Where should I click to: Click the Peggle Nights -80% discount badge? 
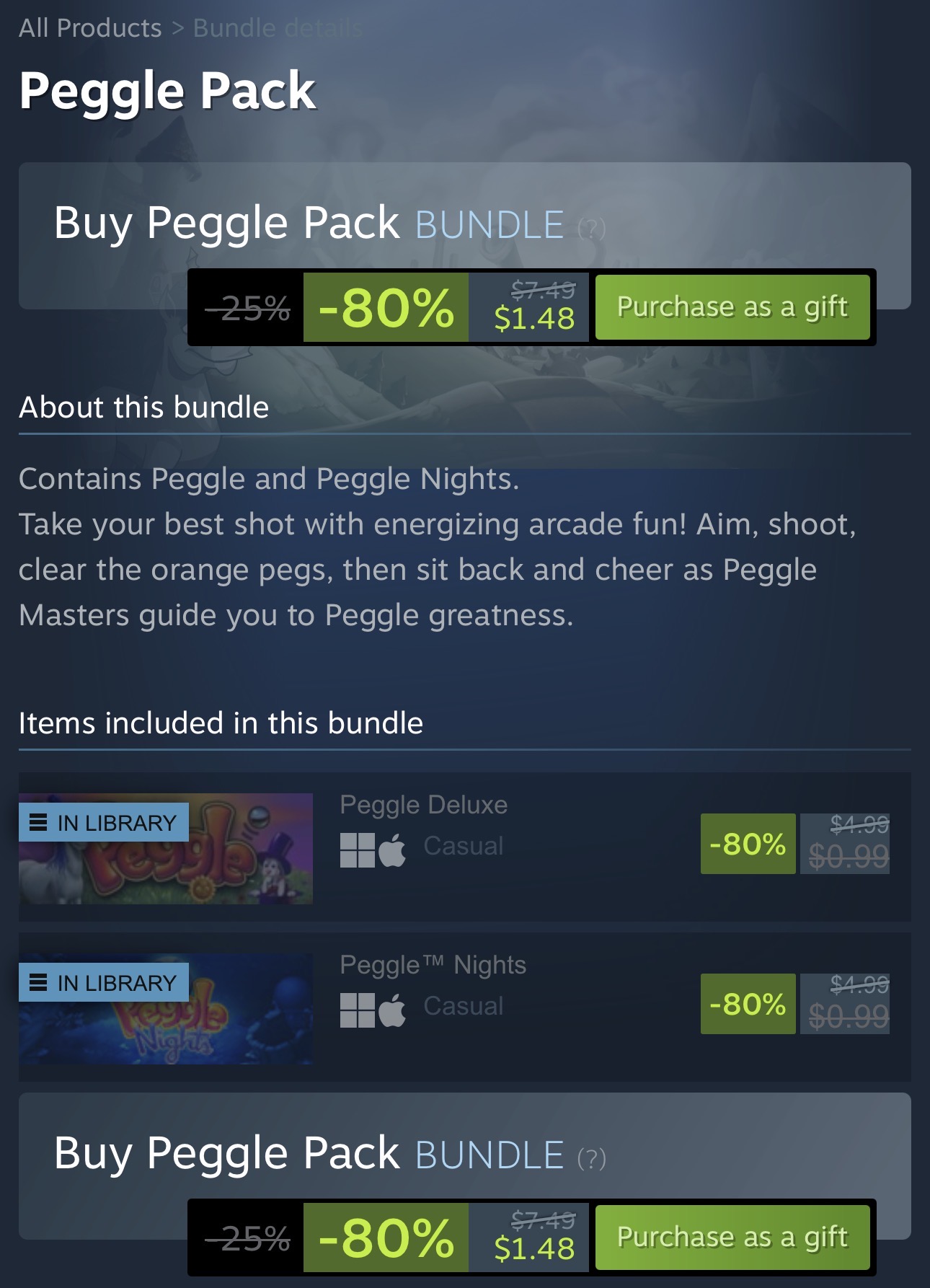pos(748,1004)
